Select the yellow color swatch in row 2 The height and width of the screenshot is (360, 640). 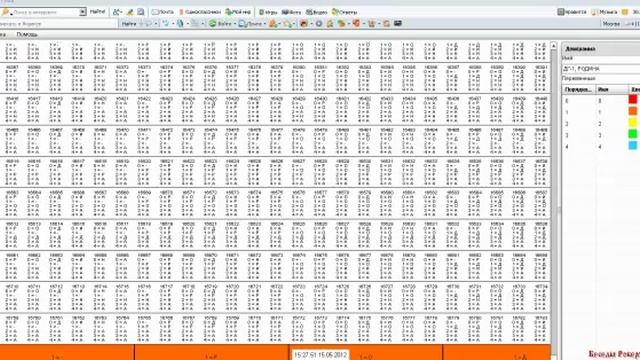(633, 122)
